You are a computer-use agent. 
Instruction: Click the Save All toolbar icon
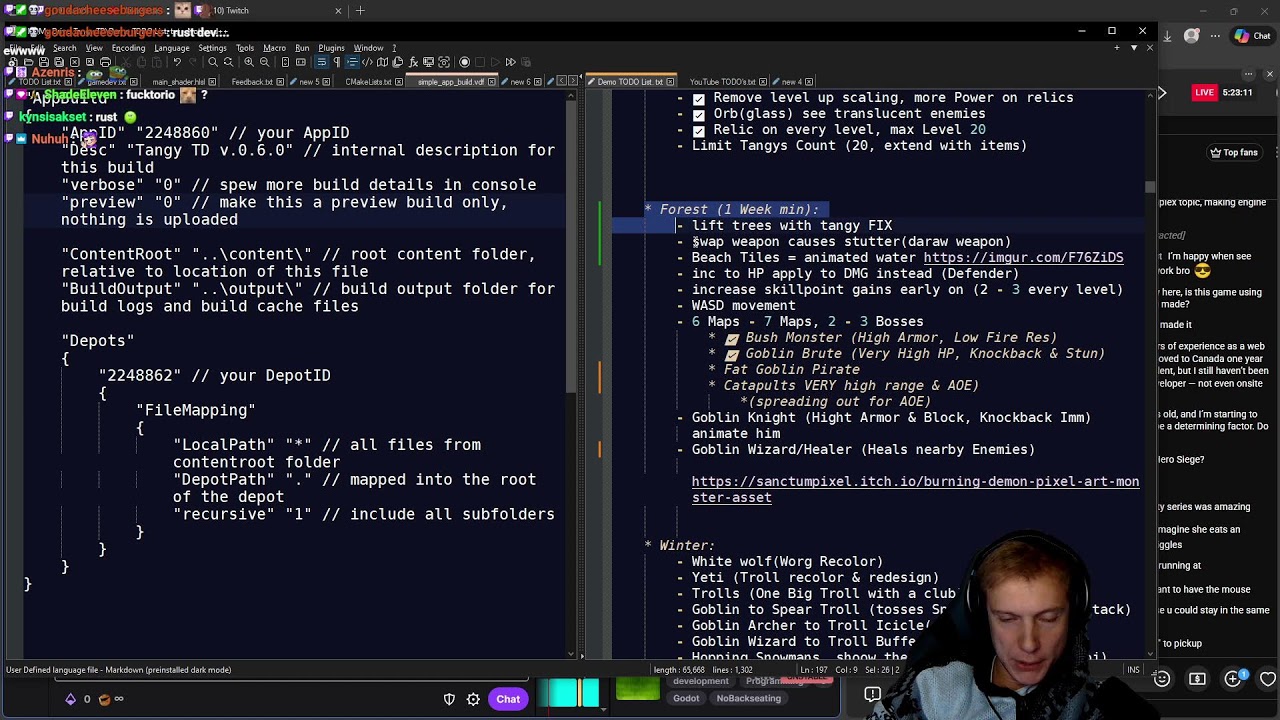pyautogui.click(x=59, y=62)
